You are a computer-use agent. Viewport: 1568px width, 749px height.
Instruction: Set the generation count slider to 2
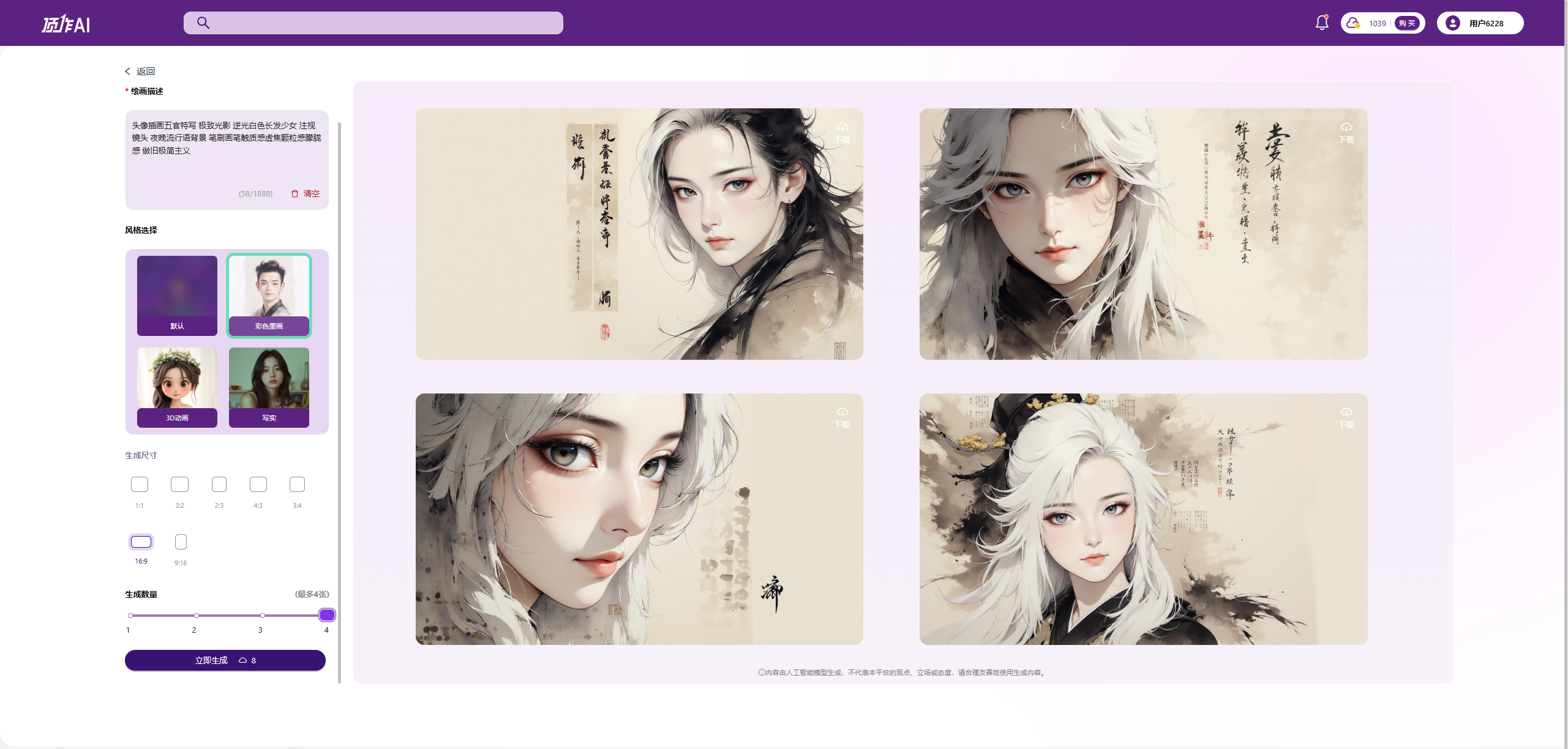coord(195,616)
